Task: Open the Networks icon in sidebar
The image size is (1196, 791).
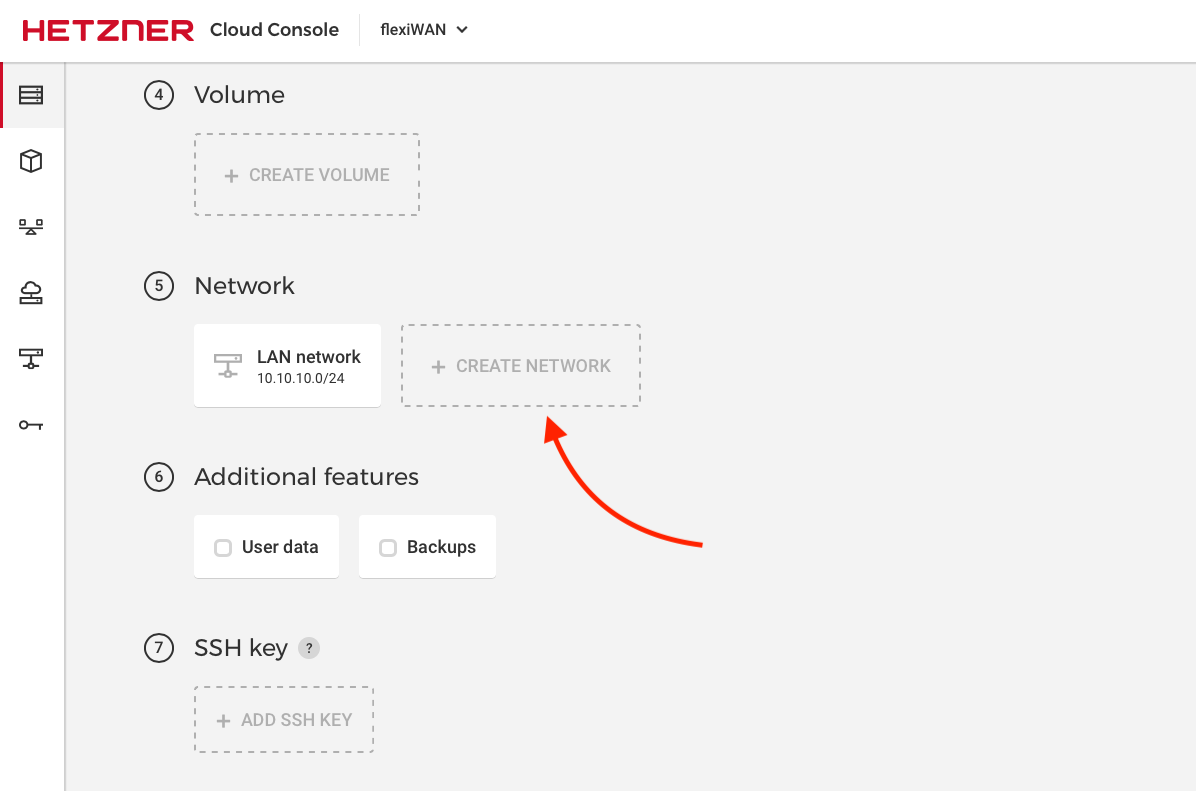Action: point(31,359)
